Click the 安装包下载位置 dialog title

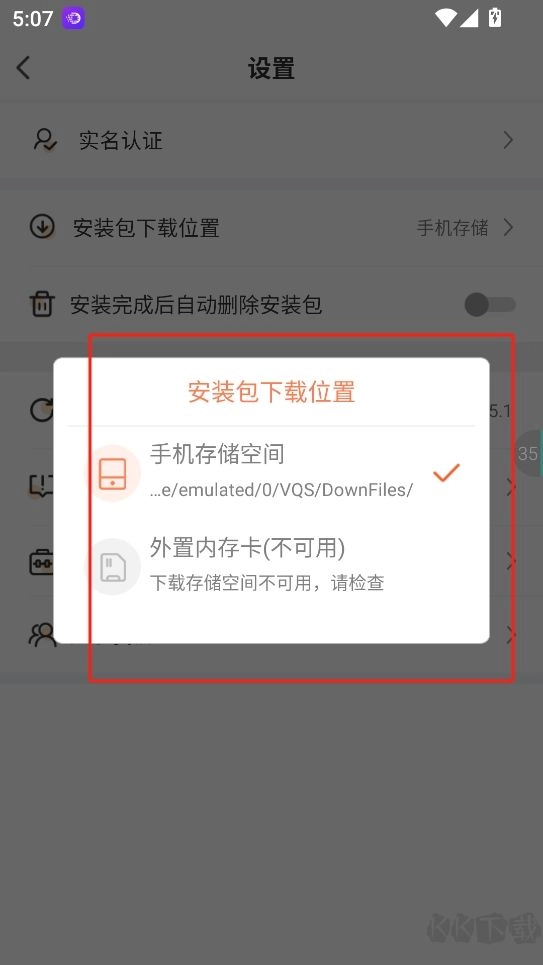pos(272,392)
